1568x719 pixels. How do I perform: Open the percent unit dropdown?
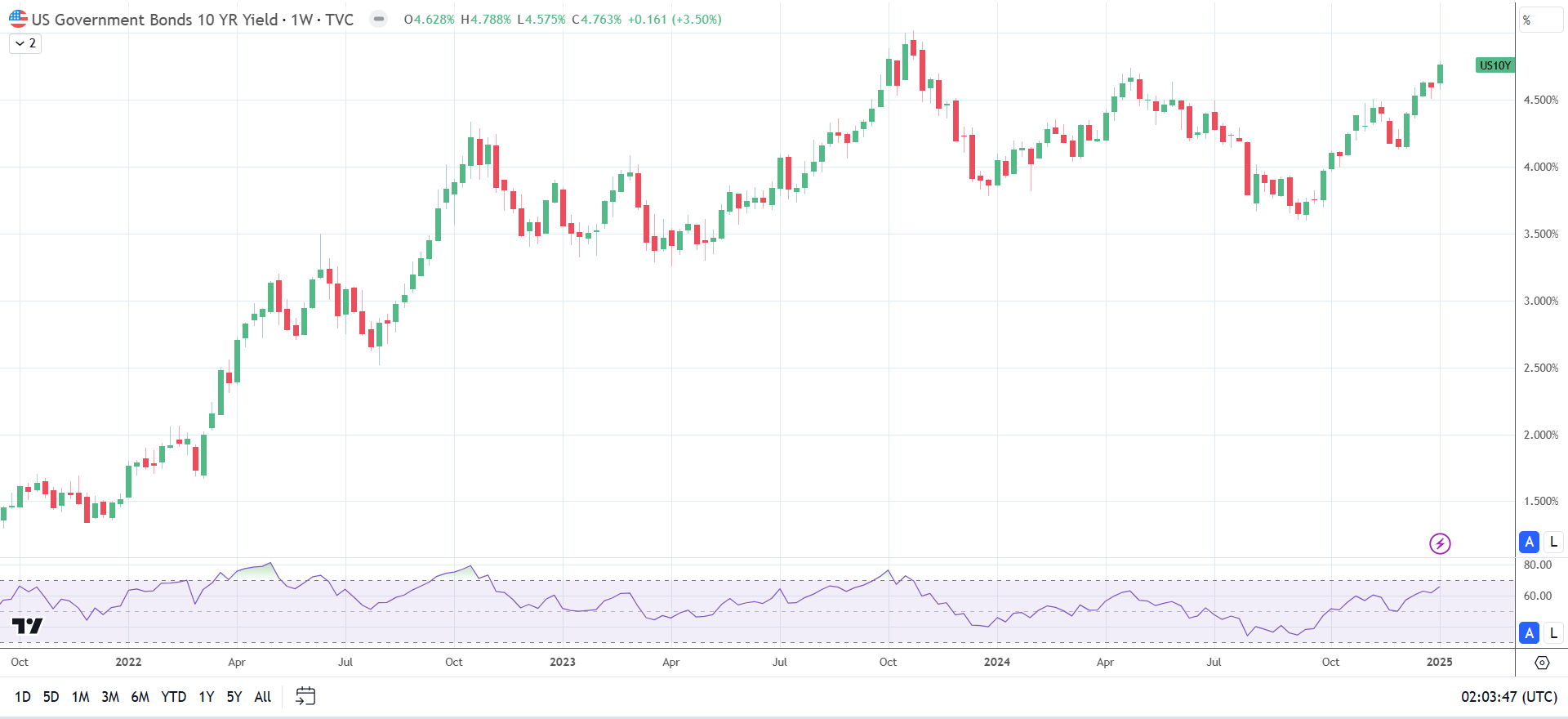(x=1541, y=20)
